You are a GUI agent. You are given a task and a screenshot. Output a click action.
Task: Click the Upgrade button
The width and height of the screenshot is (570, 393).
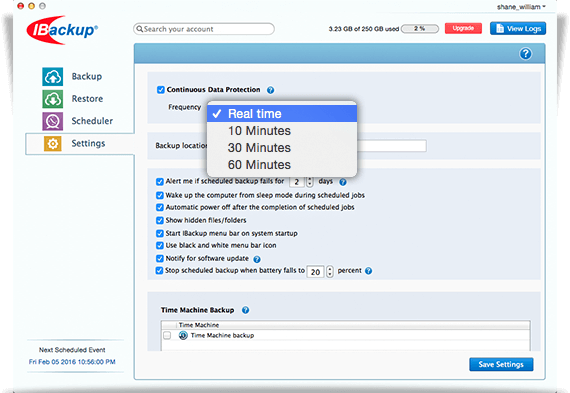463,28
